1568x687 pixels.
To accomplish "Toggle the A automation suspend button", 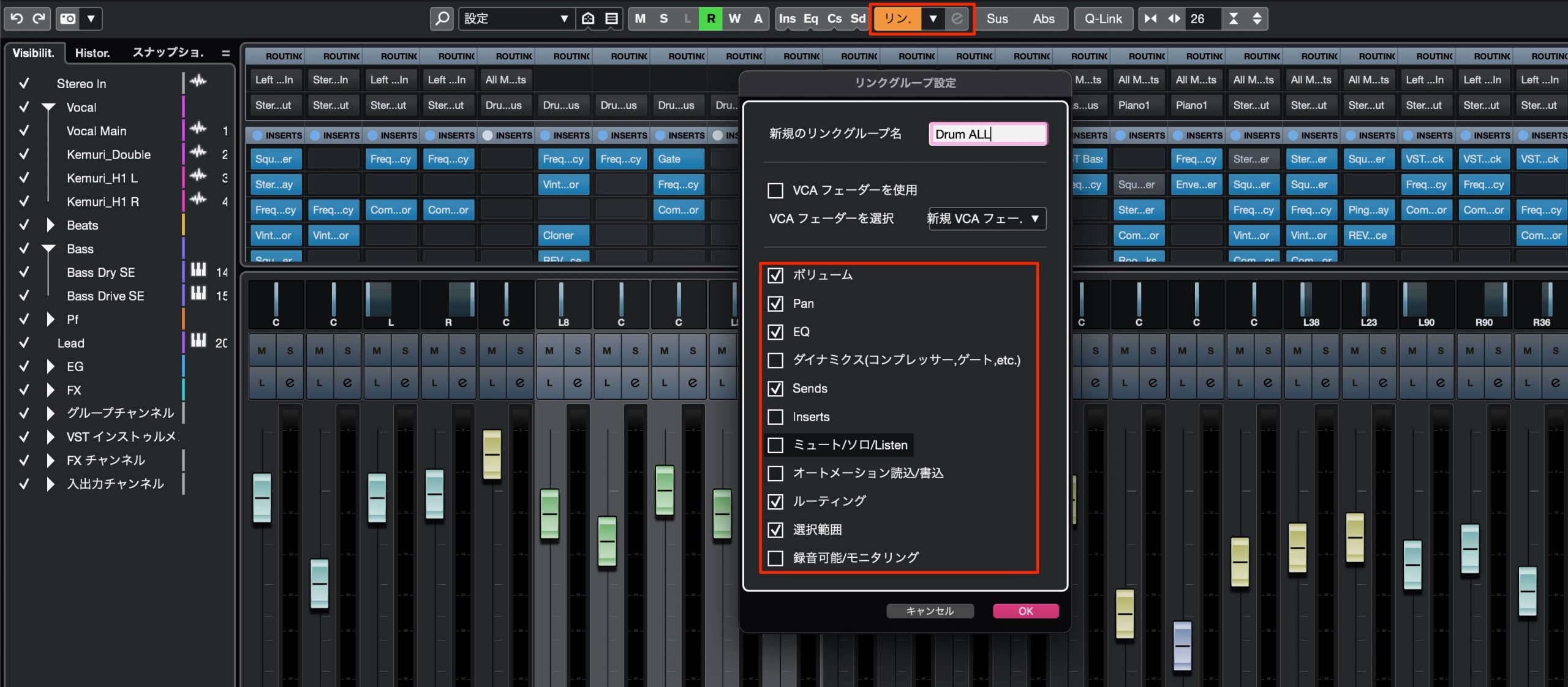I will pyautogui.click(x=758, y=18).
